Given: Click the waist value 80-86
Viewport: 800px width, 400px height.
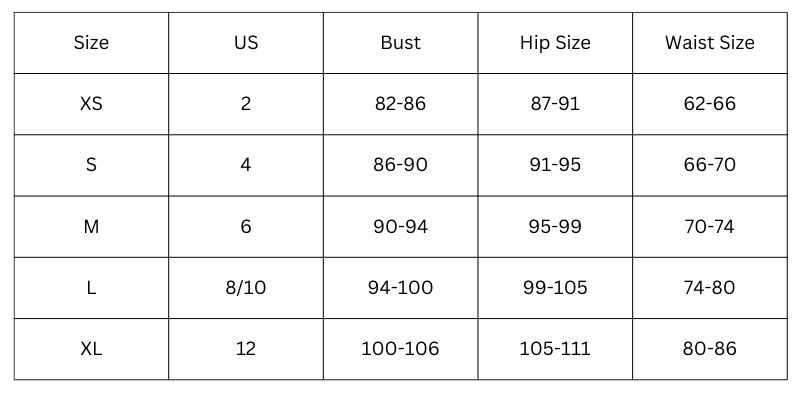Looking at the screenshot, I should point(709,349).
